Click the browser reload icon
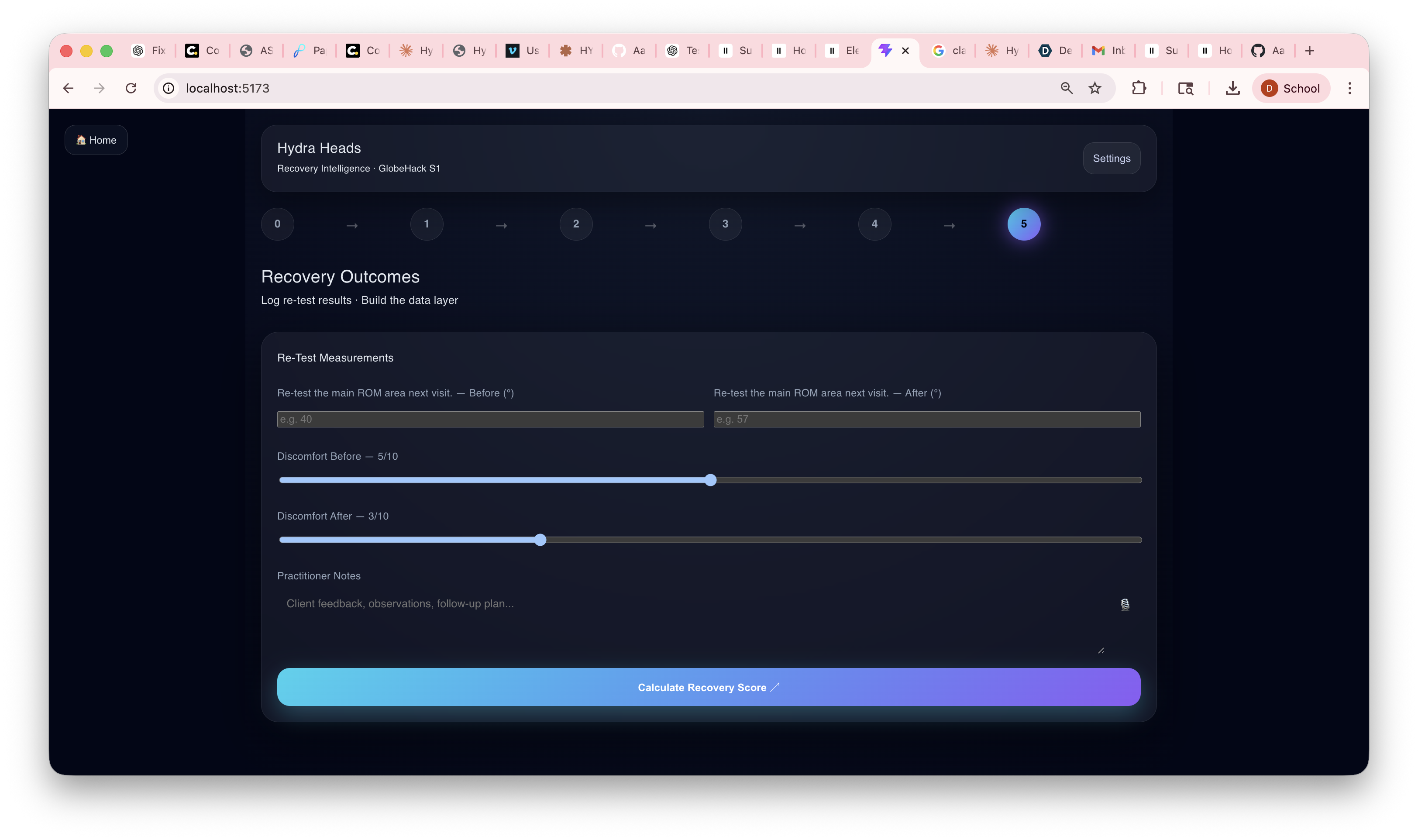1418x840 pixels. coord(131,88)
